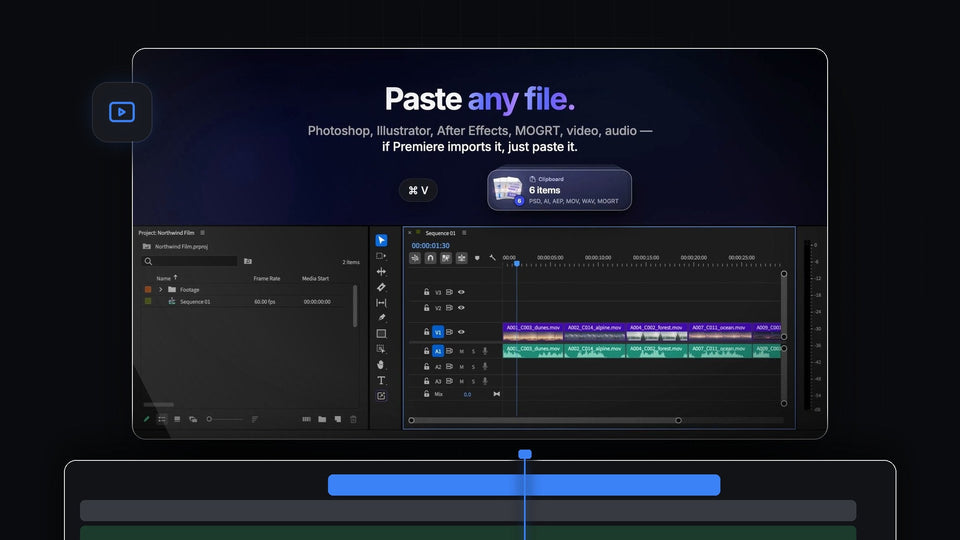960x540 pixels.
Task: Click the Mix track keyframe navigation icon
Action: click(x=497, y=394)
